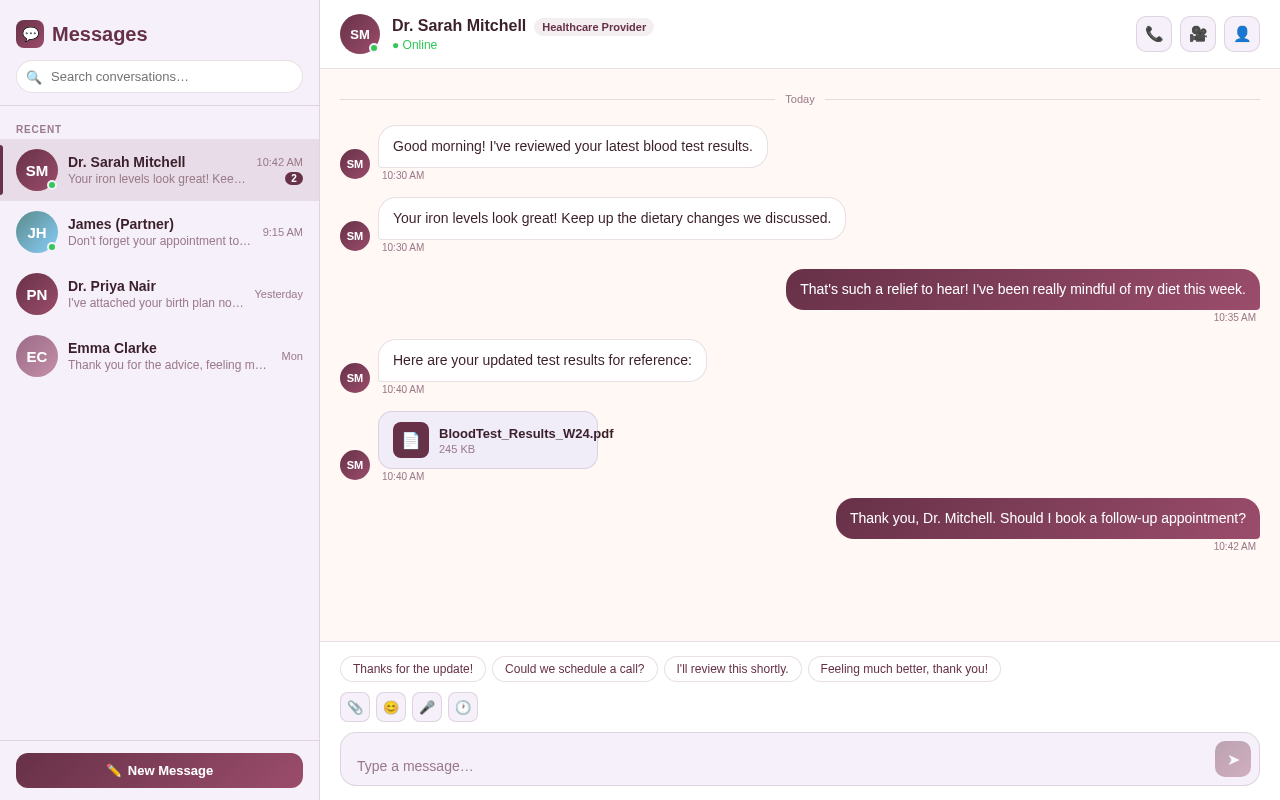The image size is (1280, 800).
Task: Open the emoji picker
Action: point(391,707)
